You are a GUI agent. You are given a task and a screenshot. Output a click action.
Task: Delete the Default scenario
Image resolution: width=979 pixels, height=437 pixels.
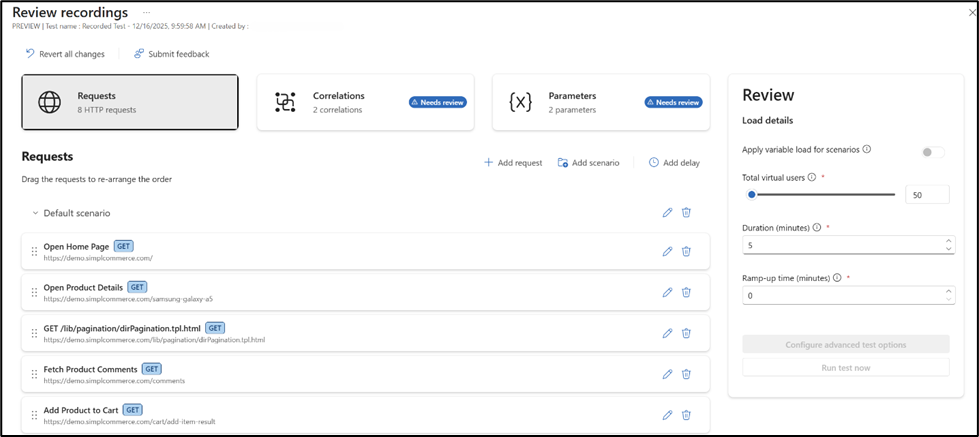[x=686, y=212]
